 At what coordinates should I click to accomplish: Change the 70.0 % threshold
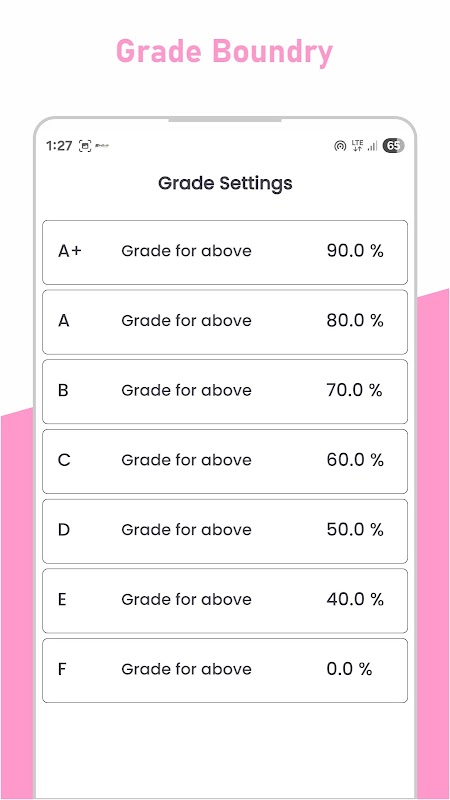355,390
